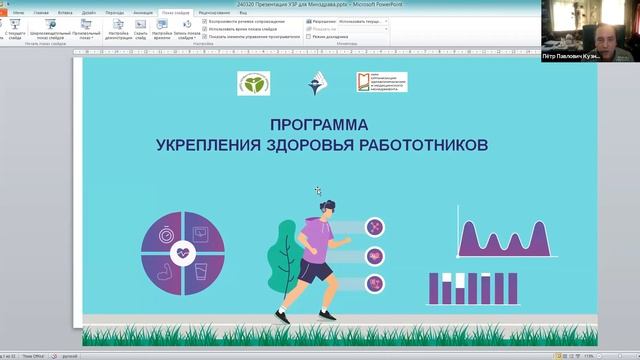This screenshot has width=640, height=360.
Task: Open Quick Access Toolbar customize arrow
Action: pyautogui.click(x=8, y=4)
